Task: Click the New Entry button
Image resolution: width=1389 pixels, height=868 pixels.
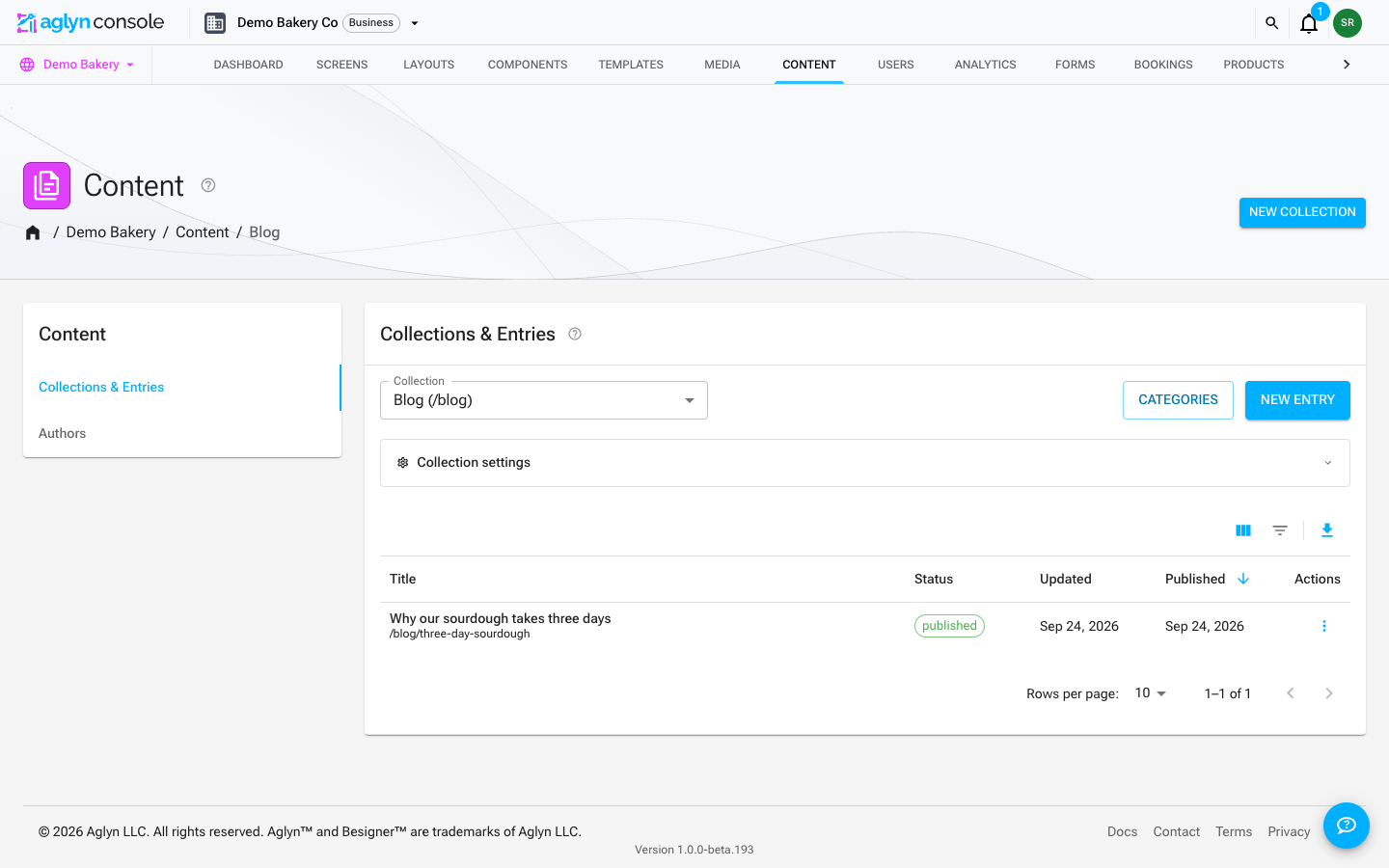Action: (1297, 400)
